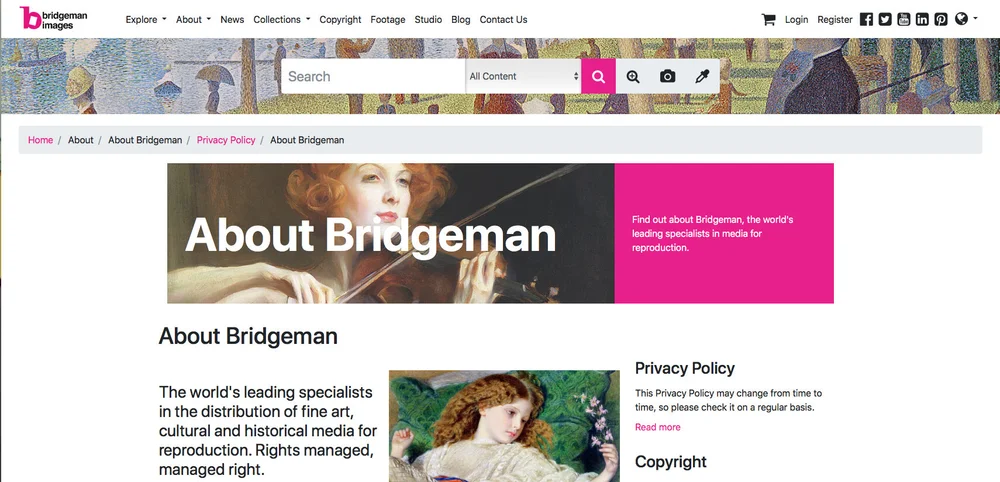Expand the Collections menu
This screenshot has height=482, width=1000.
(281, 20)
